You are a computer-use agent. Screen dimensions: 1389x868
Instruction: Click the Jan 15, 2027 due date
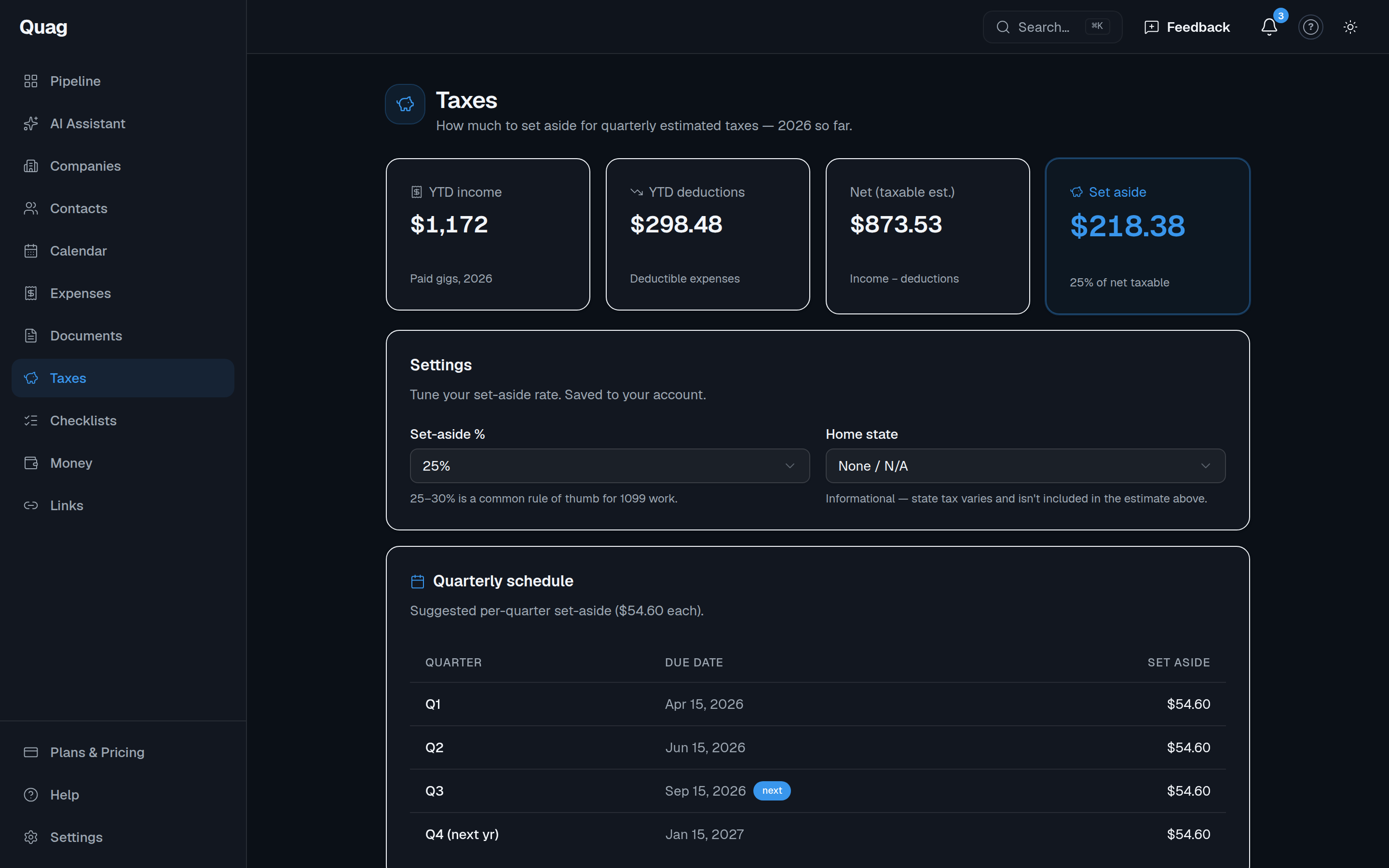[704, 834]
